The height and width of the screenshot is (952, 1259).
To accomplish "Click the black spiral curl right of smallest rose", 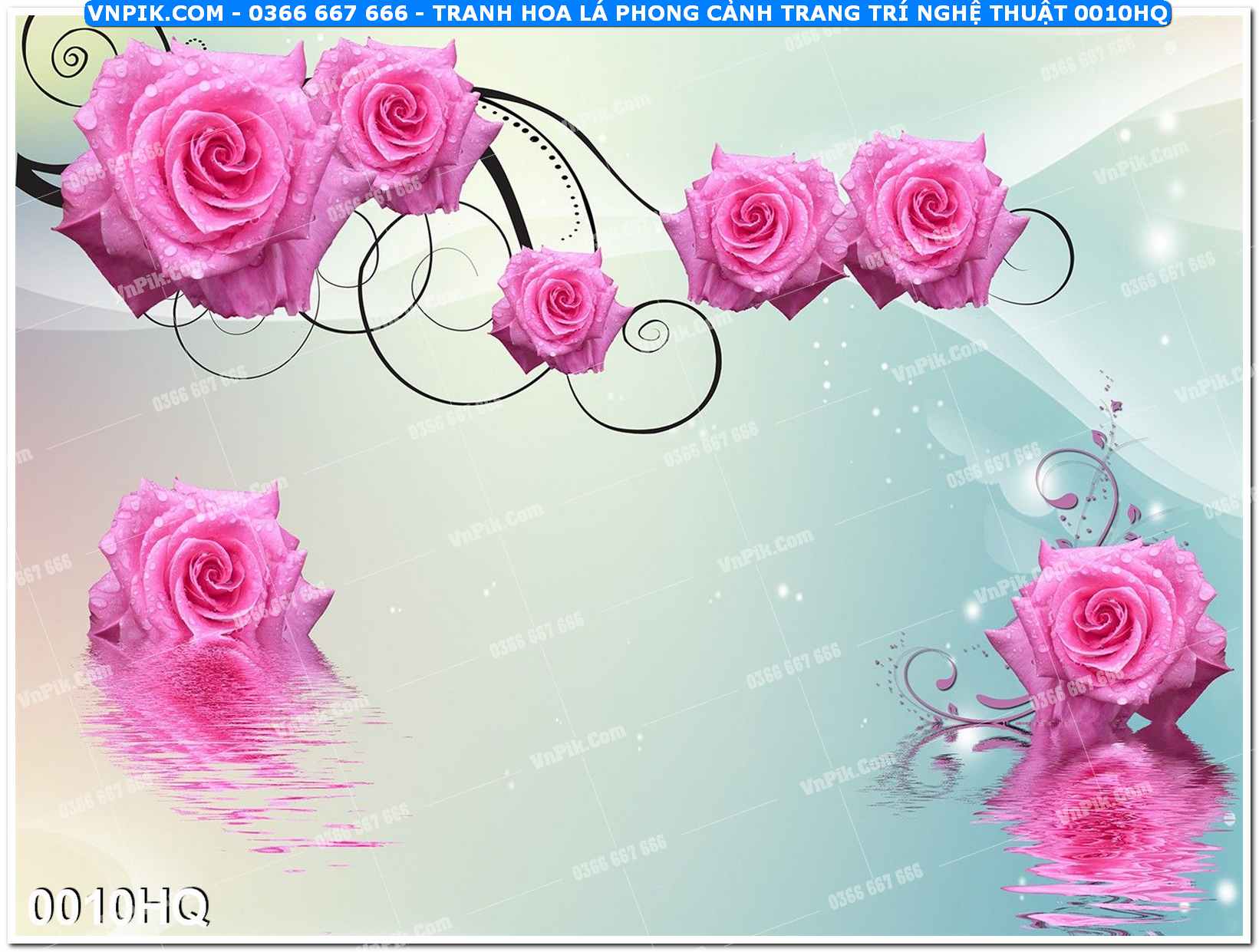I will tap(652, 331).
